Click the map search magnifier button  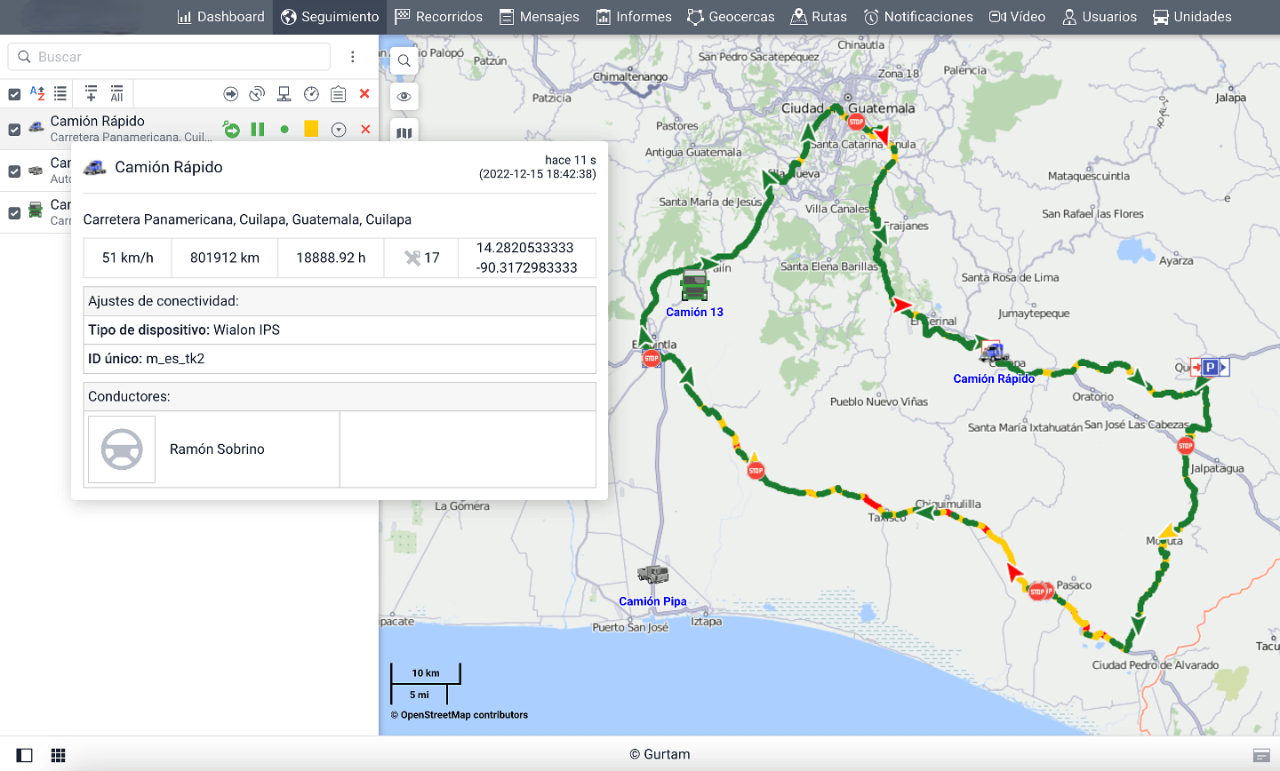[x=404, y=61]
